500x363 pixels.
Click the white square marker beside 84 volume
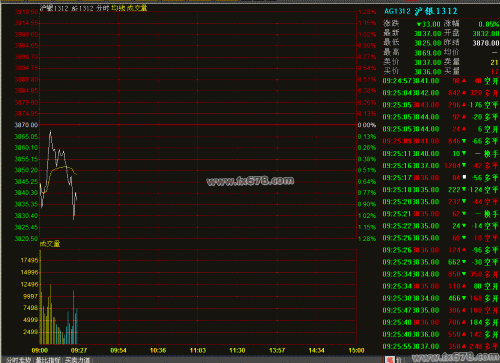(x=464, y=177)
